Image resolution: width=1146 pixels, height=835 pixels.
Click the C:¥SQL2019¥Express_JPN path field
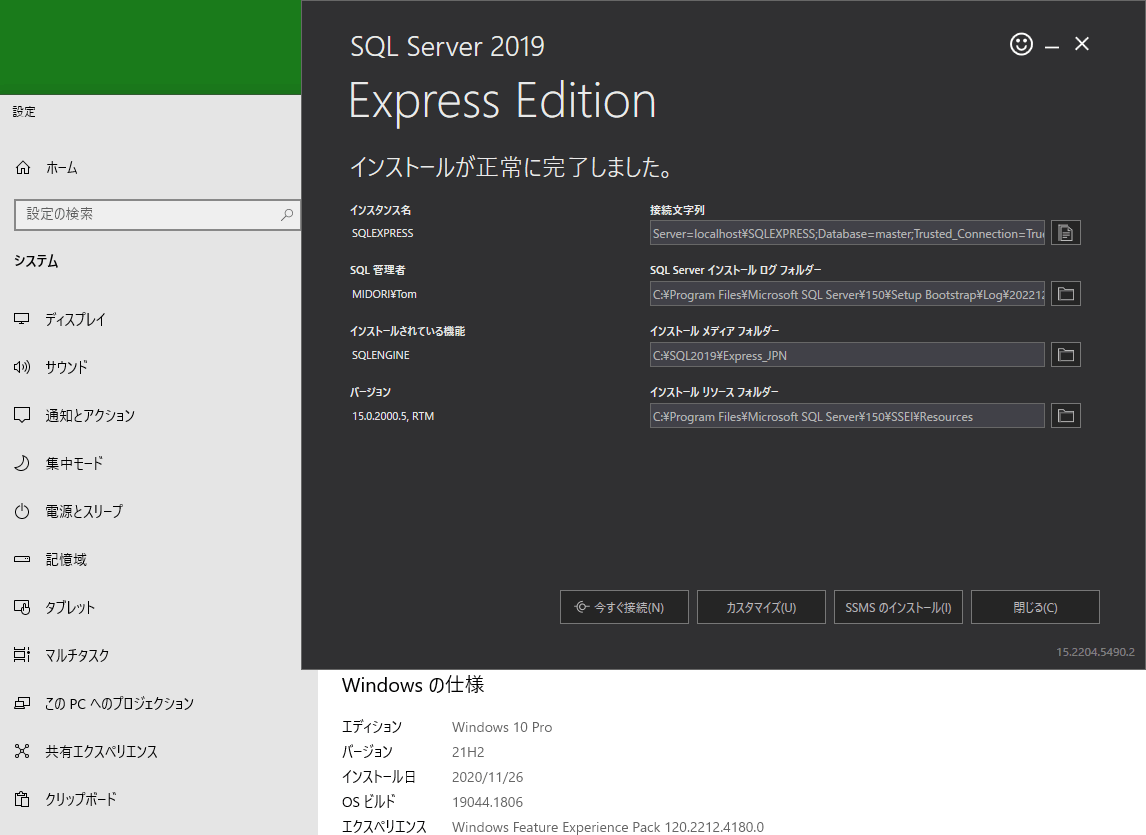847,355
